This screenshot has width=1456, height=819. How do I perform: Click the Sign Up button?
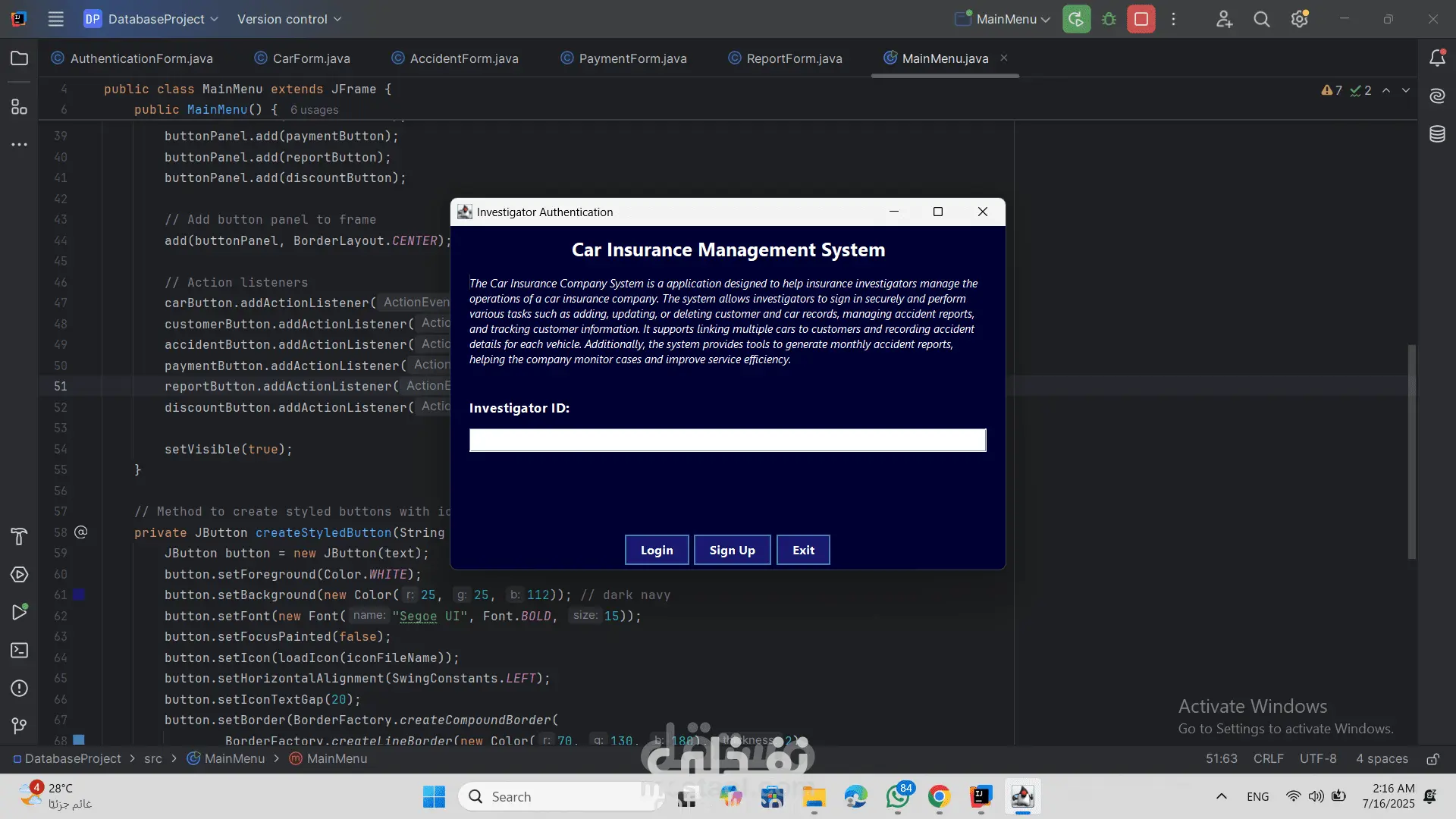click(732, 551)
